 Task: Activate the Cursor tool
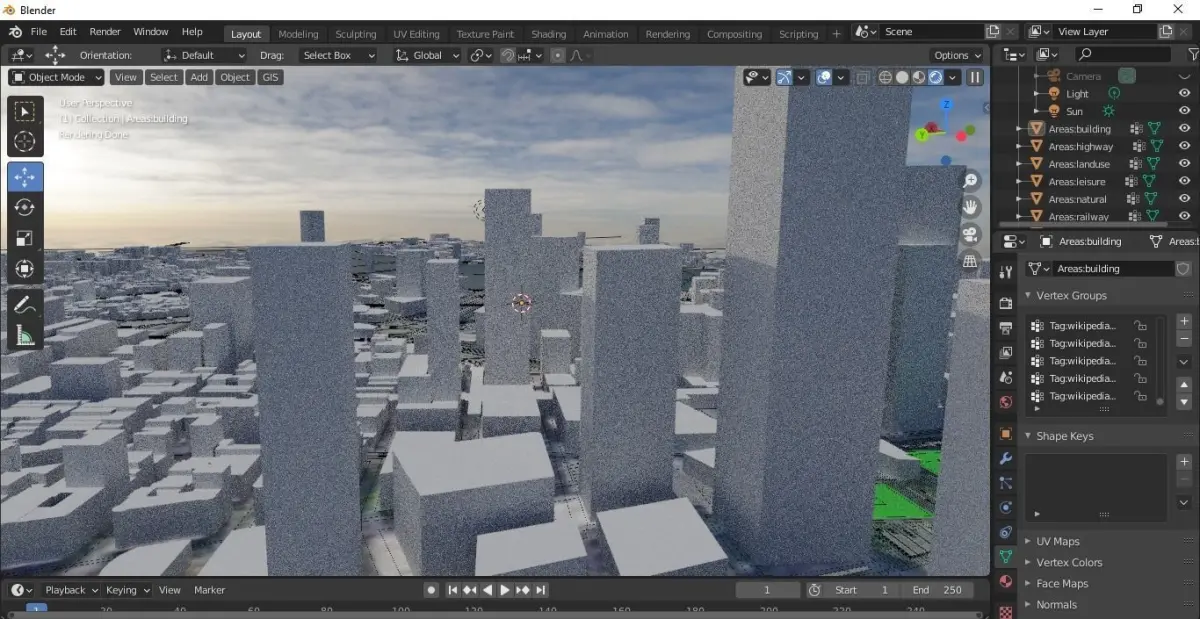(x=25, y=142)
